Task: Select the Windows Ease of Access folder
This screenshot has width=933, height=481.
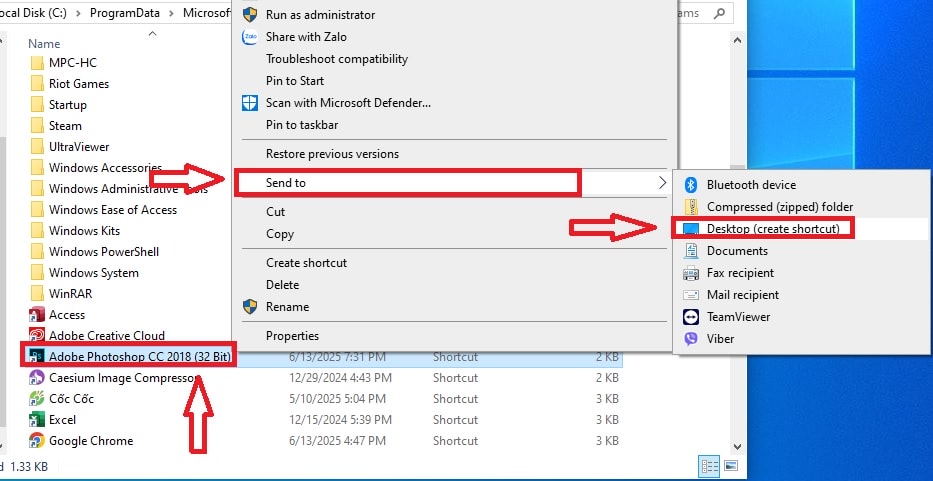Action: [112, 210]
